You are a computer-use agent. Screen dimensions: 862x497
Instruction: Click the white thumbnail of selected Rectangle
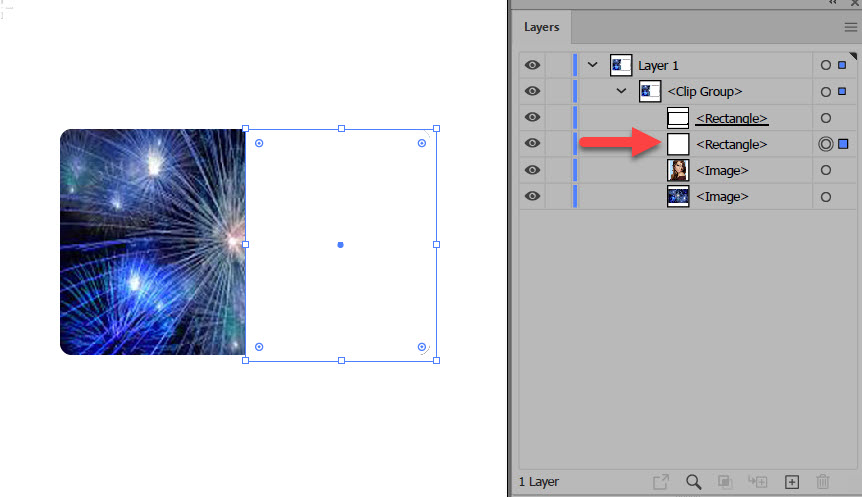pyautogui.click(x=678, y=144)
